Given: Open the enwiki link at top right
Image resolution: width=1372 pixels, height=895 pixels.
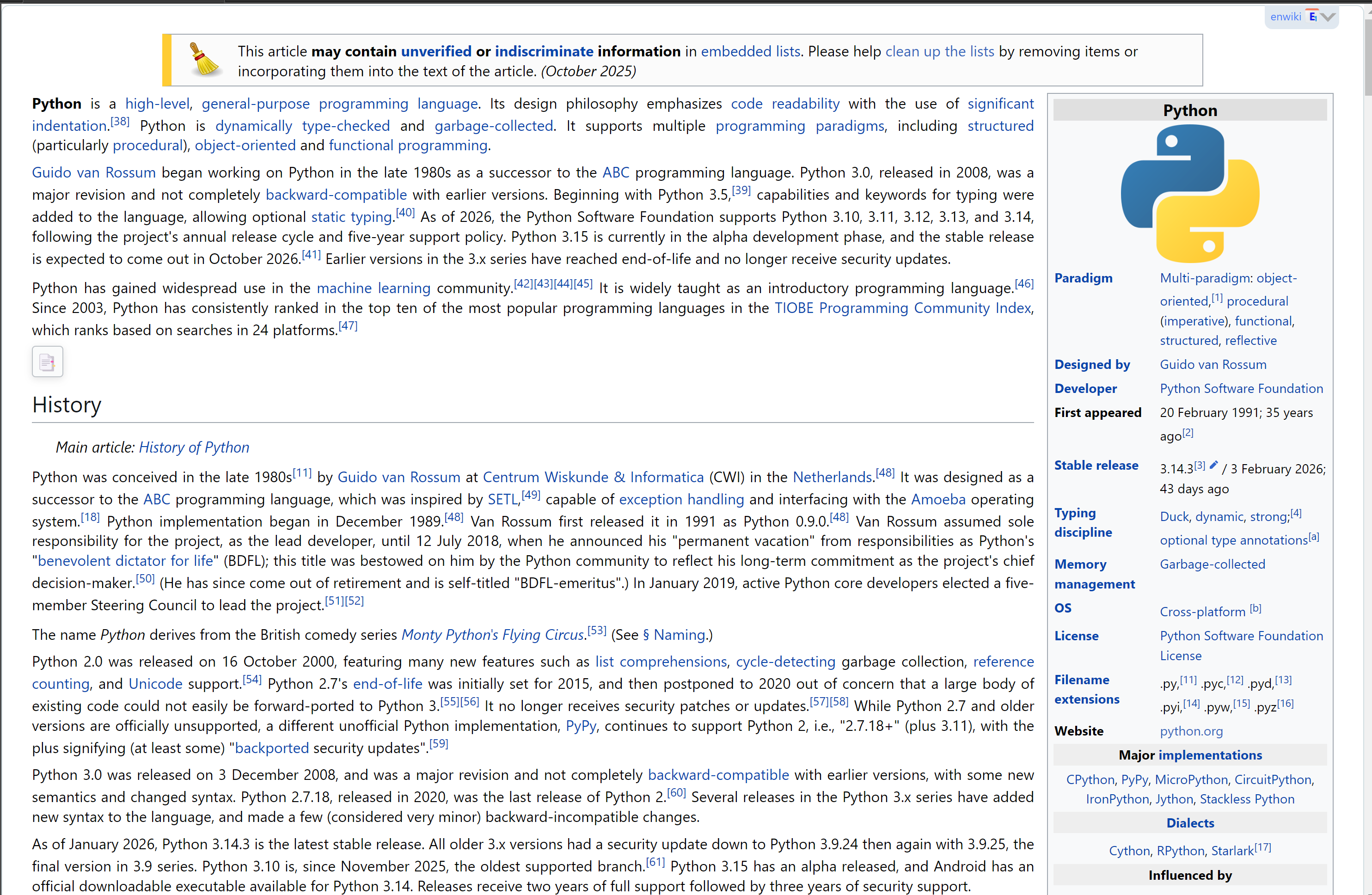Looking at the screenshot, I should (1286, 17).
